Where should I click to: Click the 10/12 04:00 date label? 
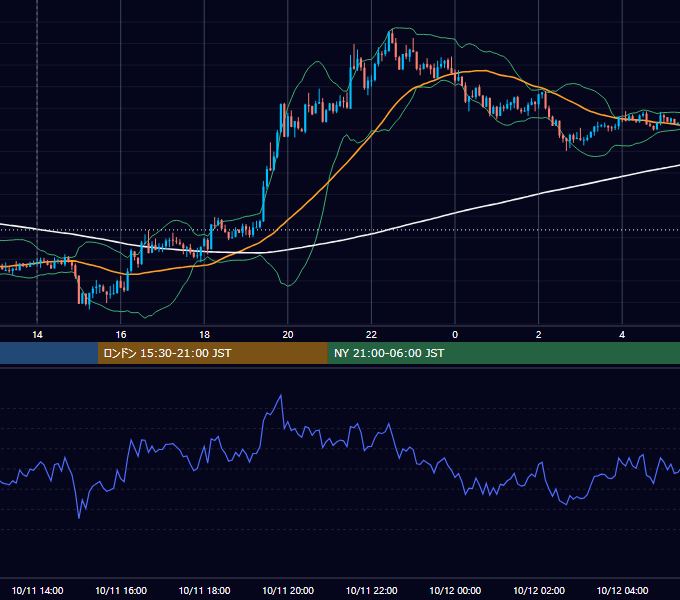[x=622, y=590]
